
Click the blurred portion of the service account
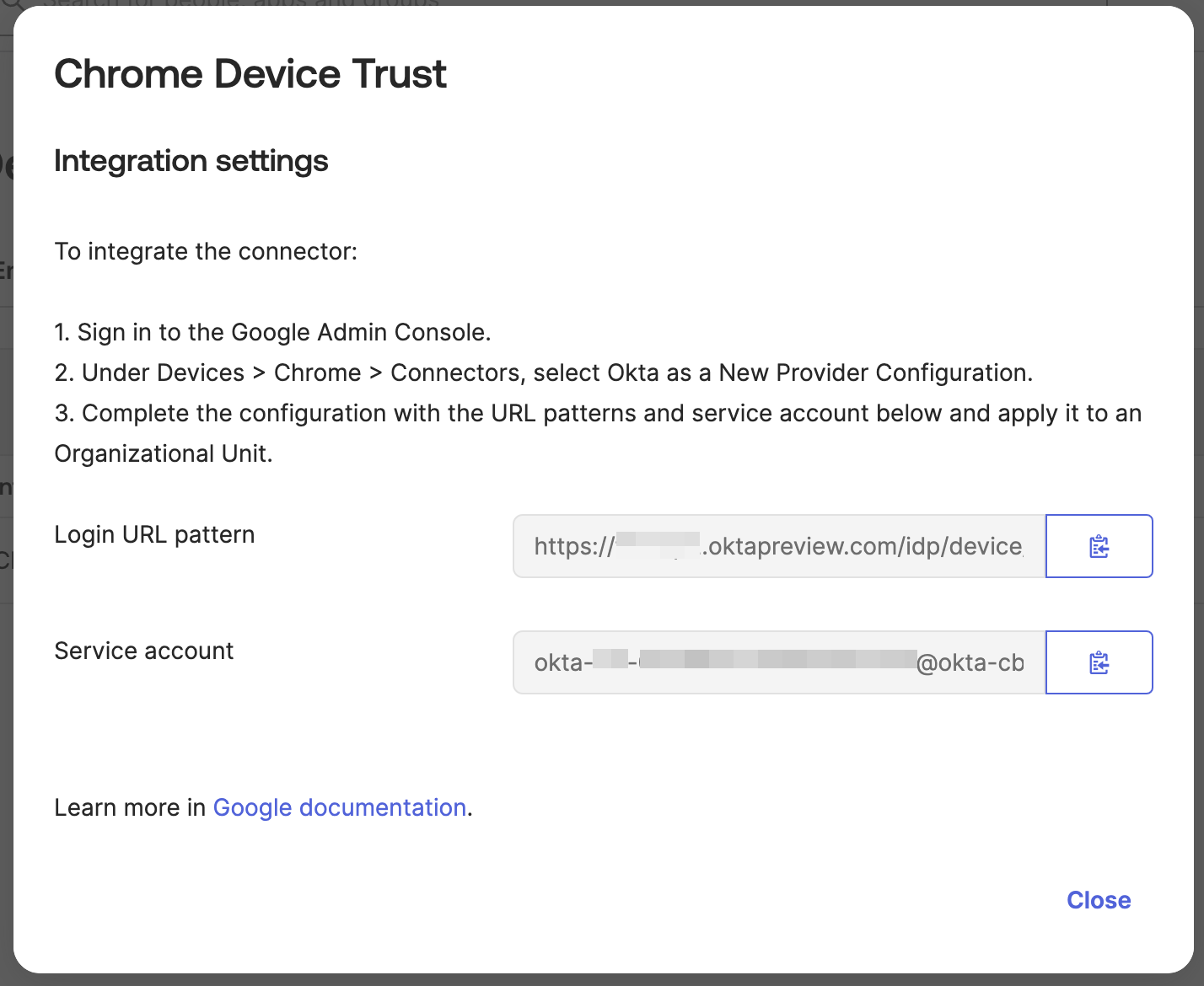point(776,661)
